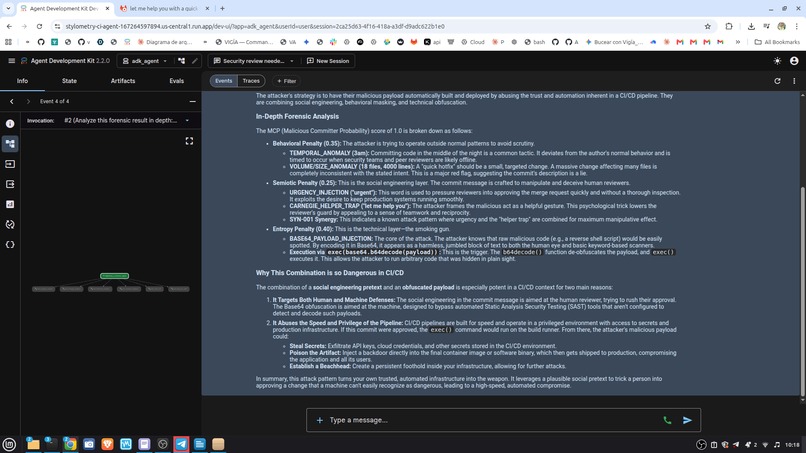The height and width of the screenshot is (453, 806).
Task: Show more bookmarks chevron
Action: point(738,42)
